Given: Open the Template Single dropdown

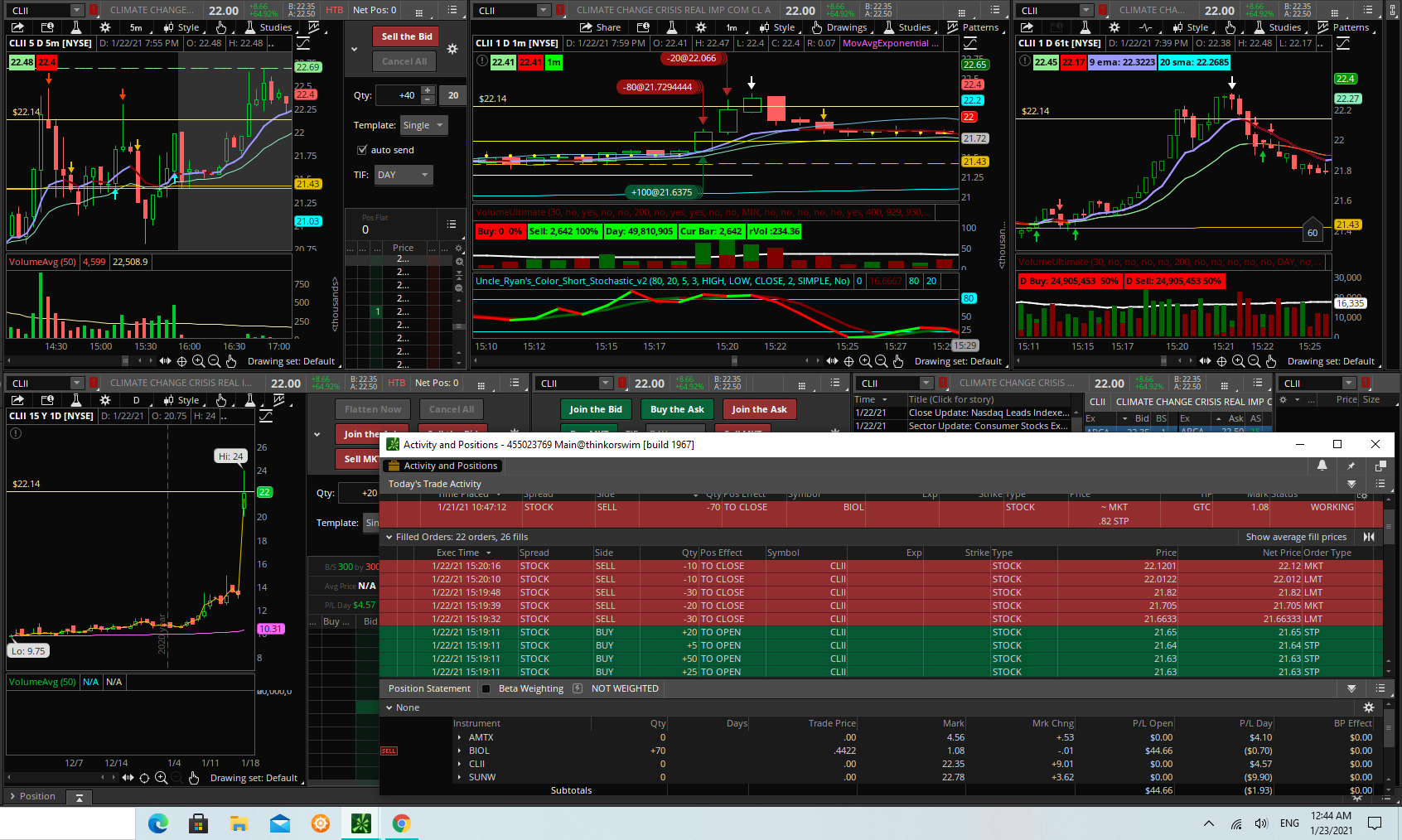Looking at the screenshot, I should (423, 125).
